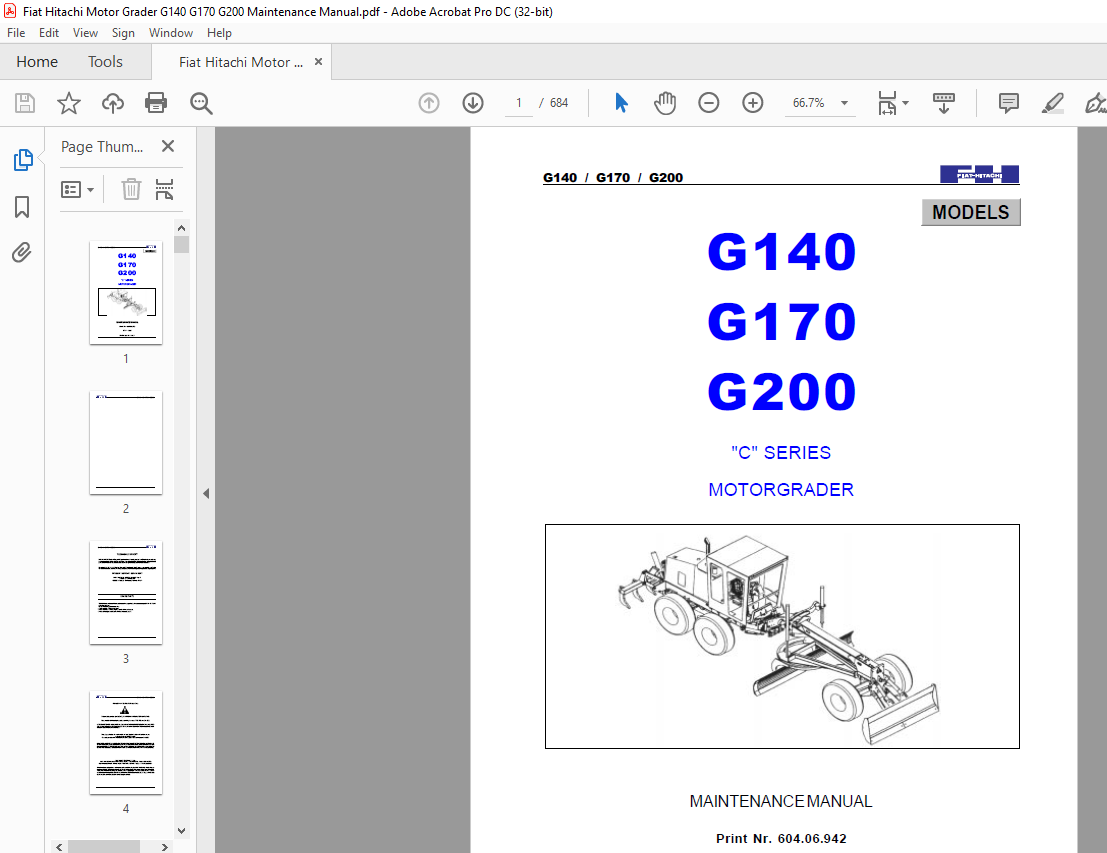Select page 4 thumbnail

(x=126, y=743)
